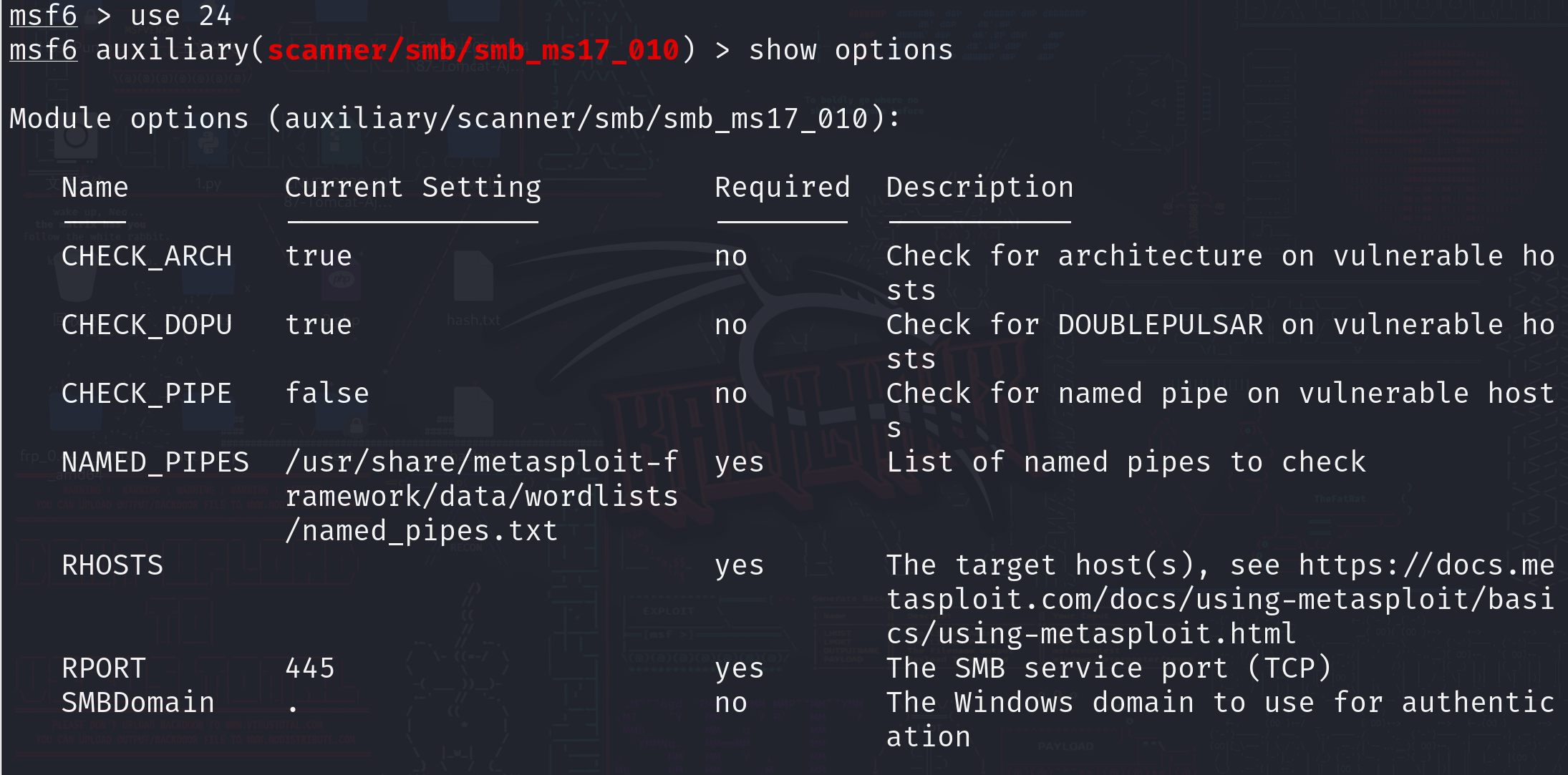Open the docs.metasploit.com link in RHOSTS description

(x=1220, y=600)
